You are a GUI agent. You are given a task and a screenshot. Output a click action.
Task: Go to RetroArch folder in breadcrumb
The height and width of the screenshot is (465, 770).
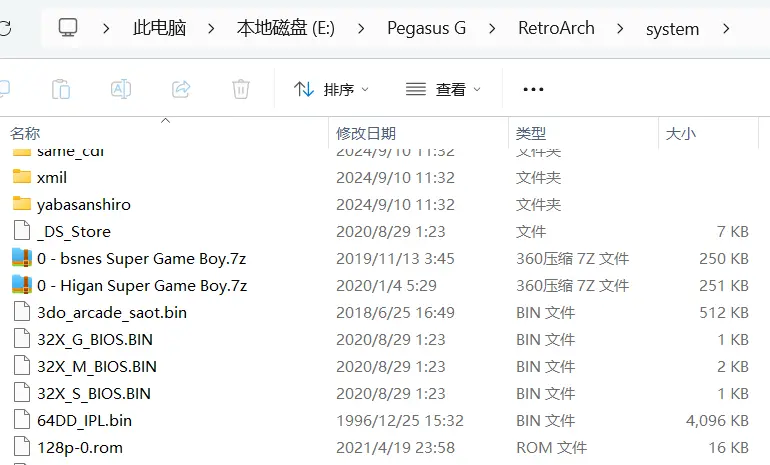coord(556,28)
